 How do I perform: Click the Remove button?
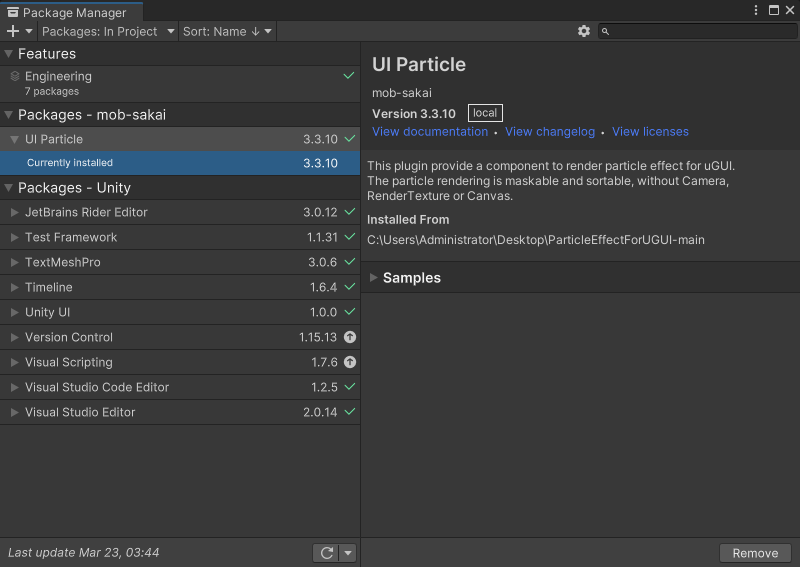tap(755, 553)
